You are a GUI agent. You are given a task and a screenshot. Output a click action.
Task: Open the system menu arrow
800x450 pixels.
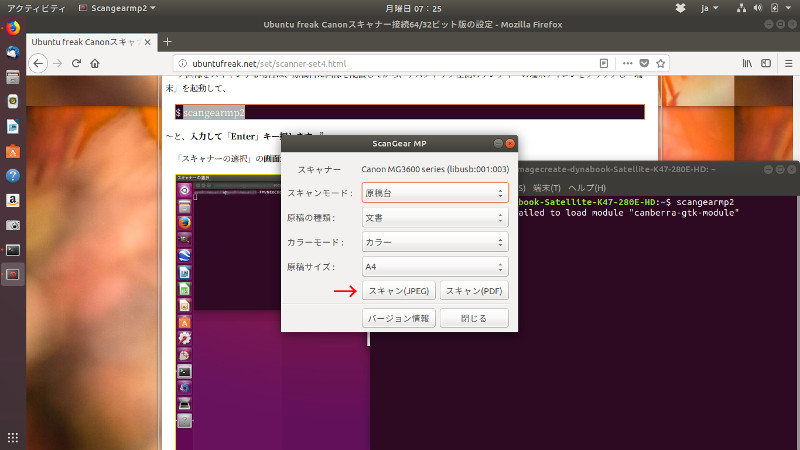pyautogui.click(x=788, y=8)
